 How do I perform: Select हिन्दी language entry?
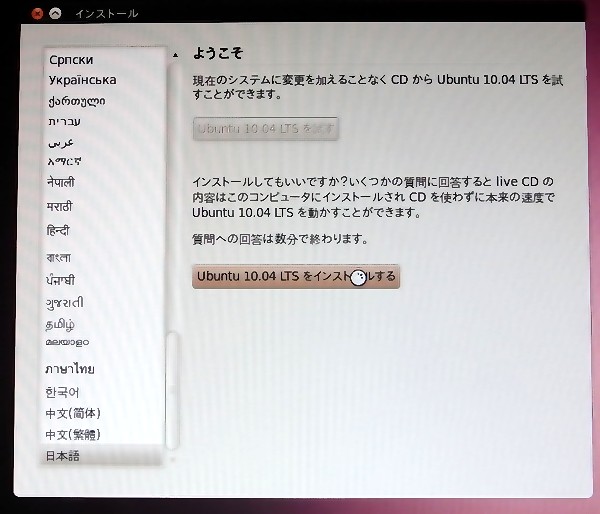(58, 230)
